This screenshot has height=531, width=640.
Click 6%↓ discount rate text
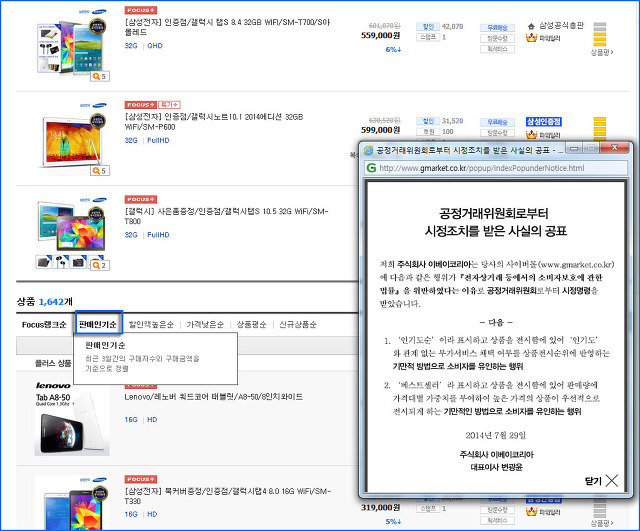point(393,49)
